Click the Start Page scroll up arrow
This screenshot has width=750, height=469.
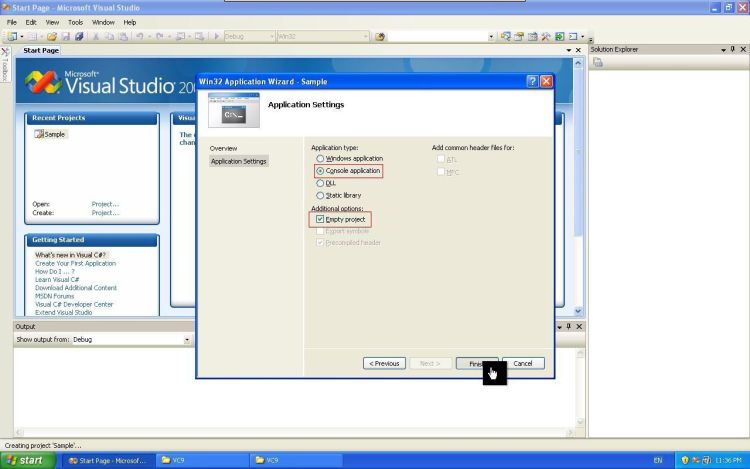[578, 63]
